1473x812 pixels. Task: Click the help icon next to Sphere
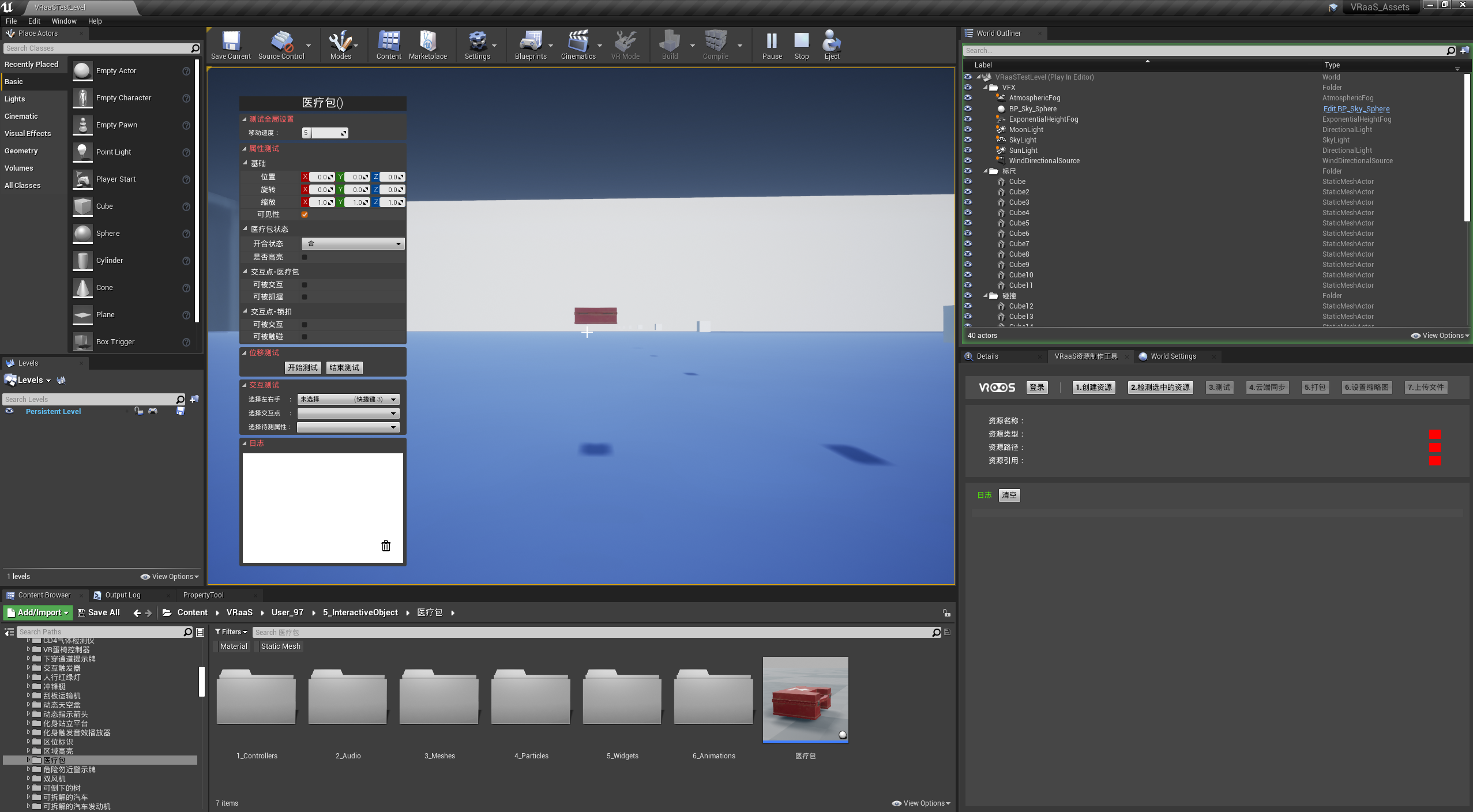[186, 234]
